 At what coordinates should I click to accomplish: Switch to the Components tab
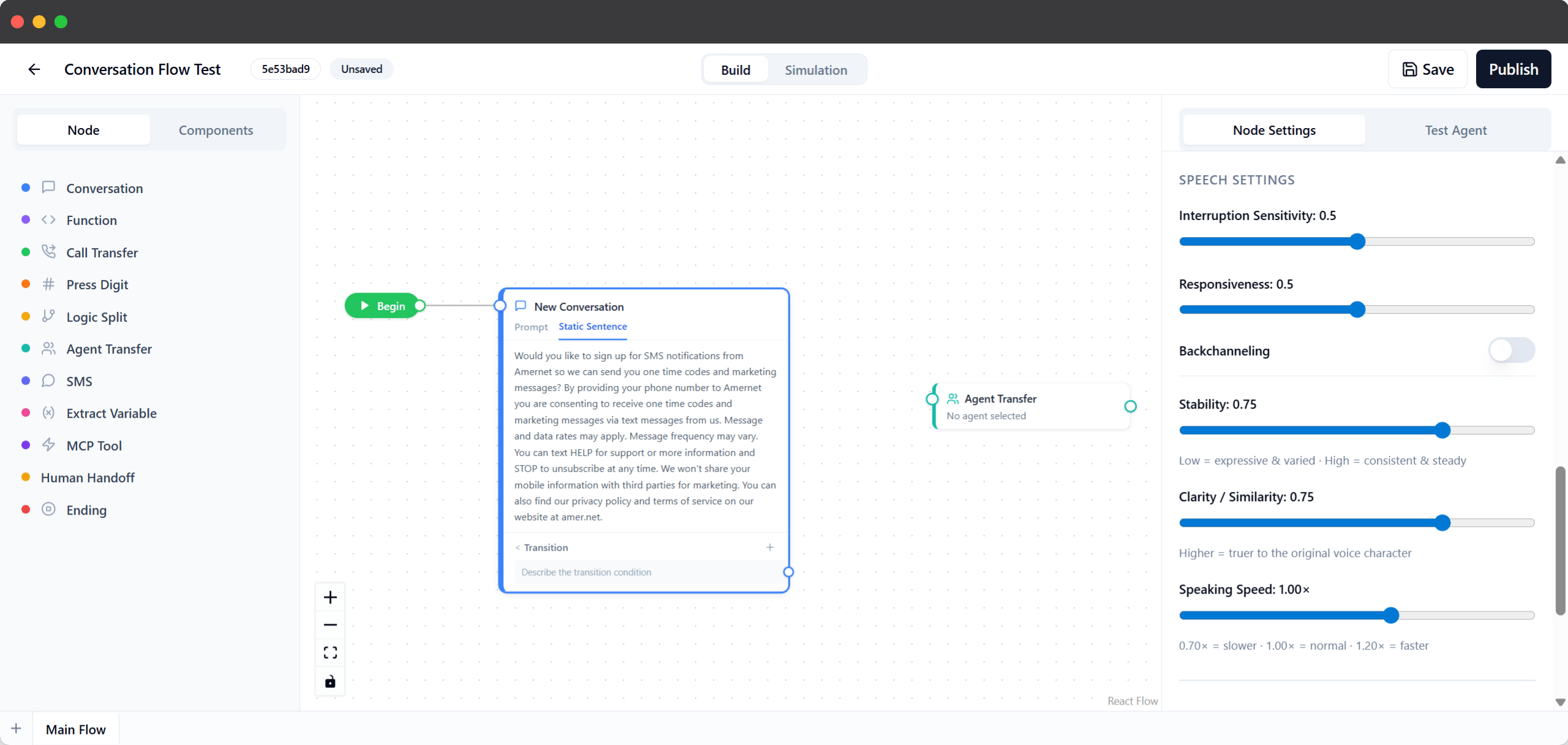point(216,130)
